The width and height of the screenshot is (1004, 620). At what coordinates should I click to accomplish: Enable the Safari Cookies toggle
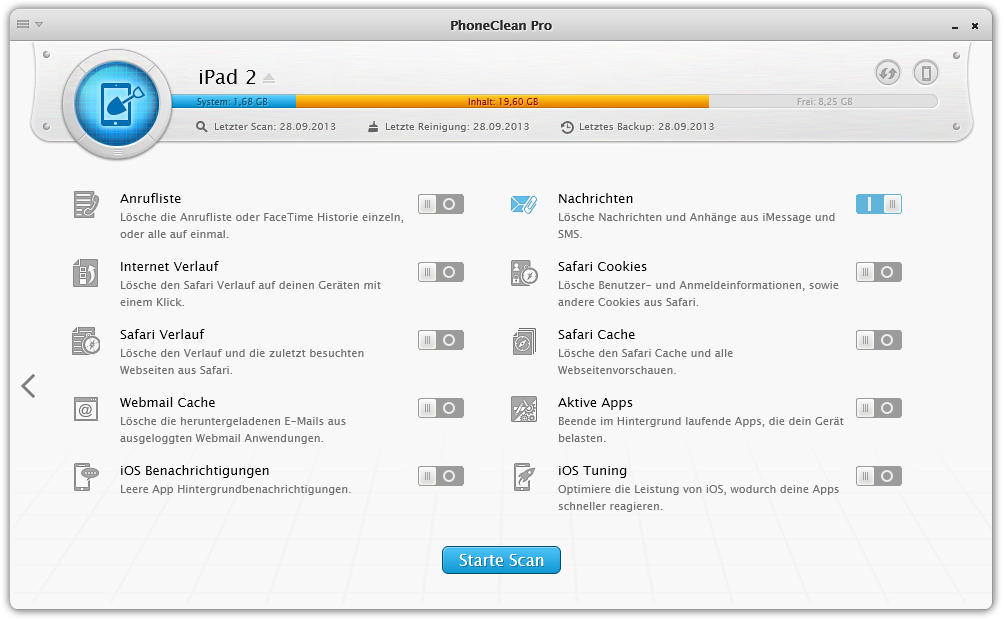point(878,272)
